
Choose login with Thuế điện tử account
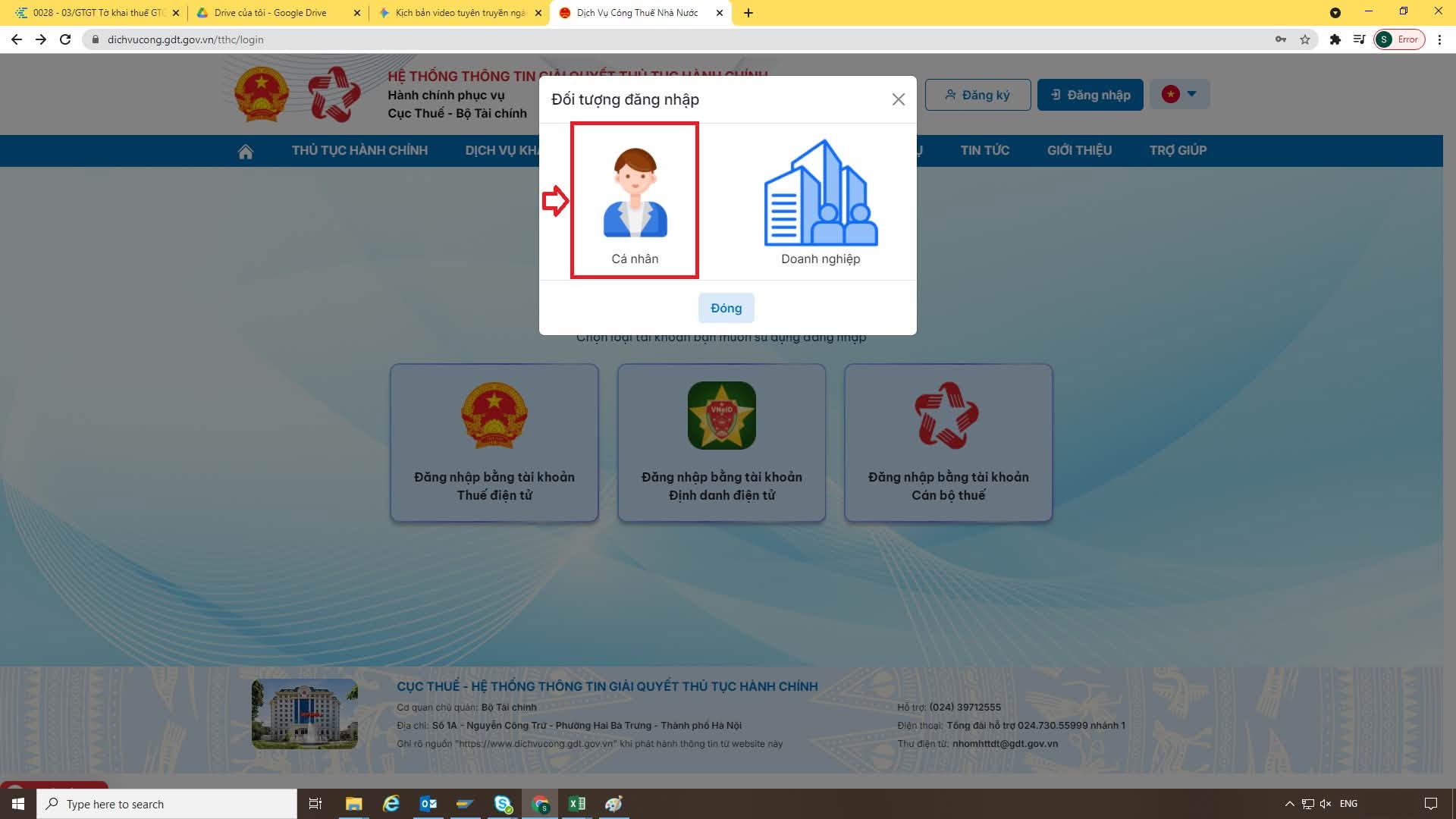[x=494, y=443]
